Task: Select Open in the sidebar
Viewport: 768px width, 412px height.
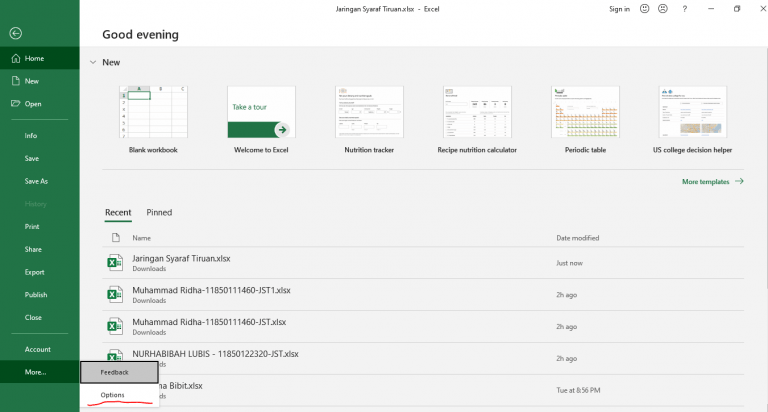Action: tap(40, 104)
